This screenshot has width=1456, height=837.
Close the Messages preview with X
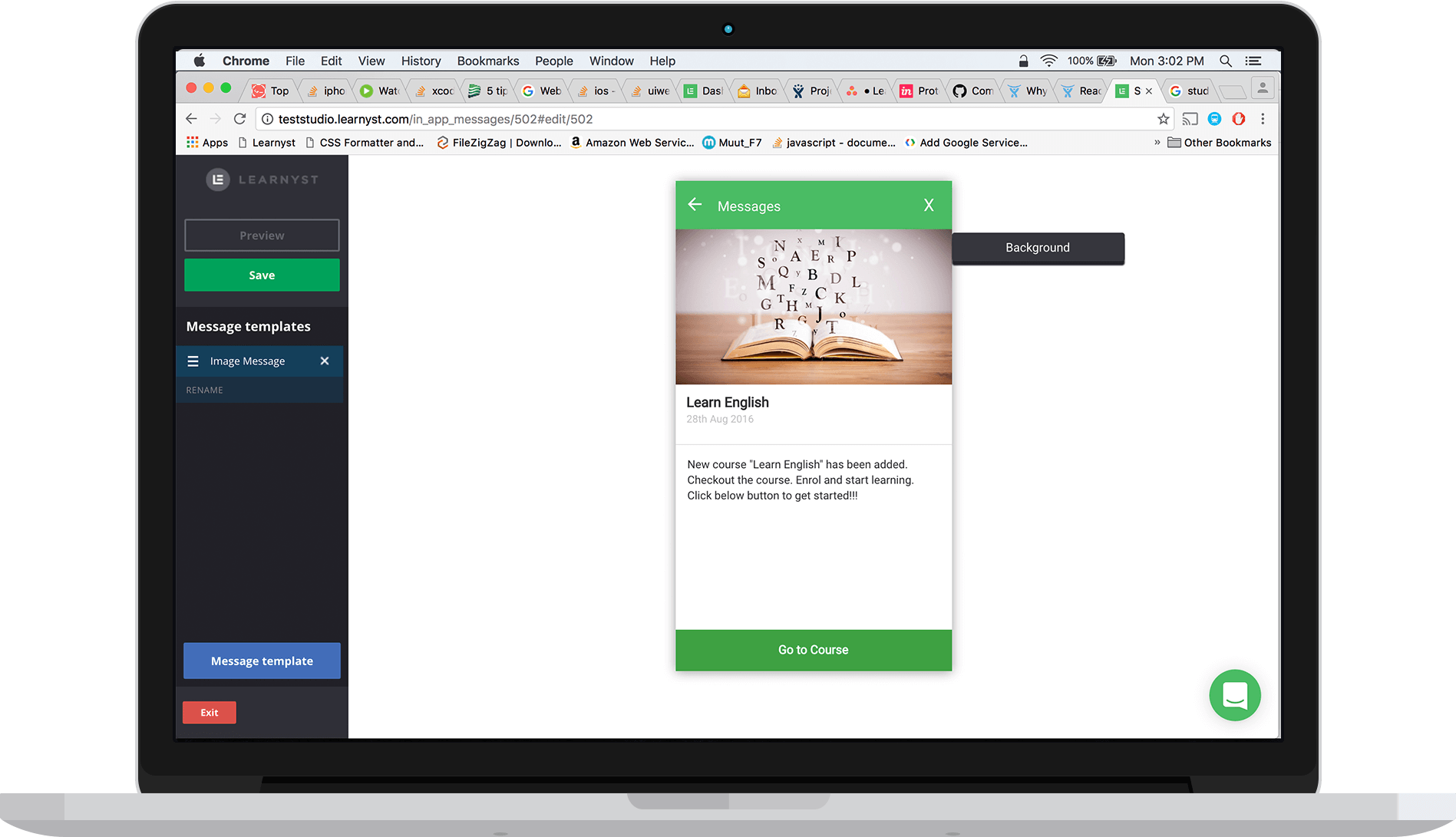pos(929,206)
